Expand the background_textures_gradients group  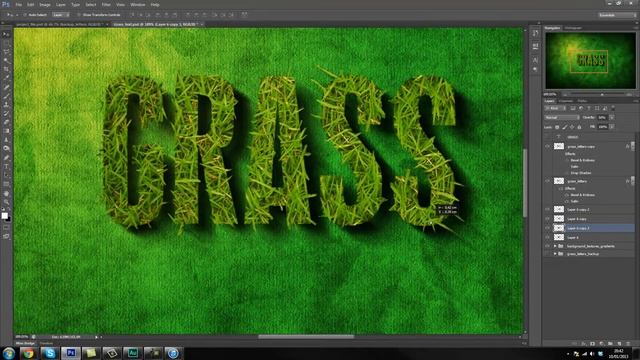coord(555,246)
